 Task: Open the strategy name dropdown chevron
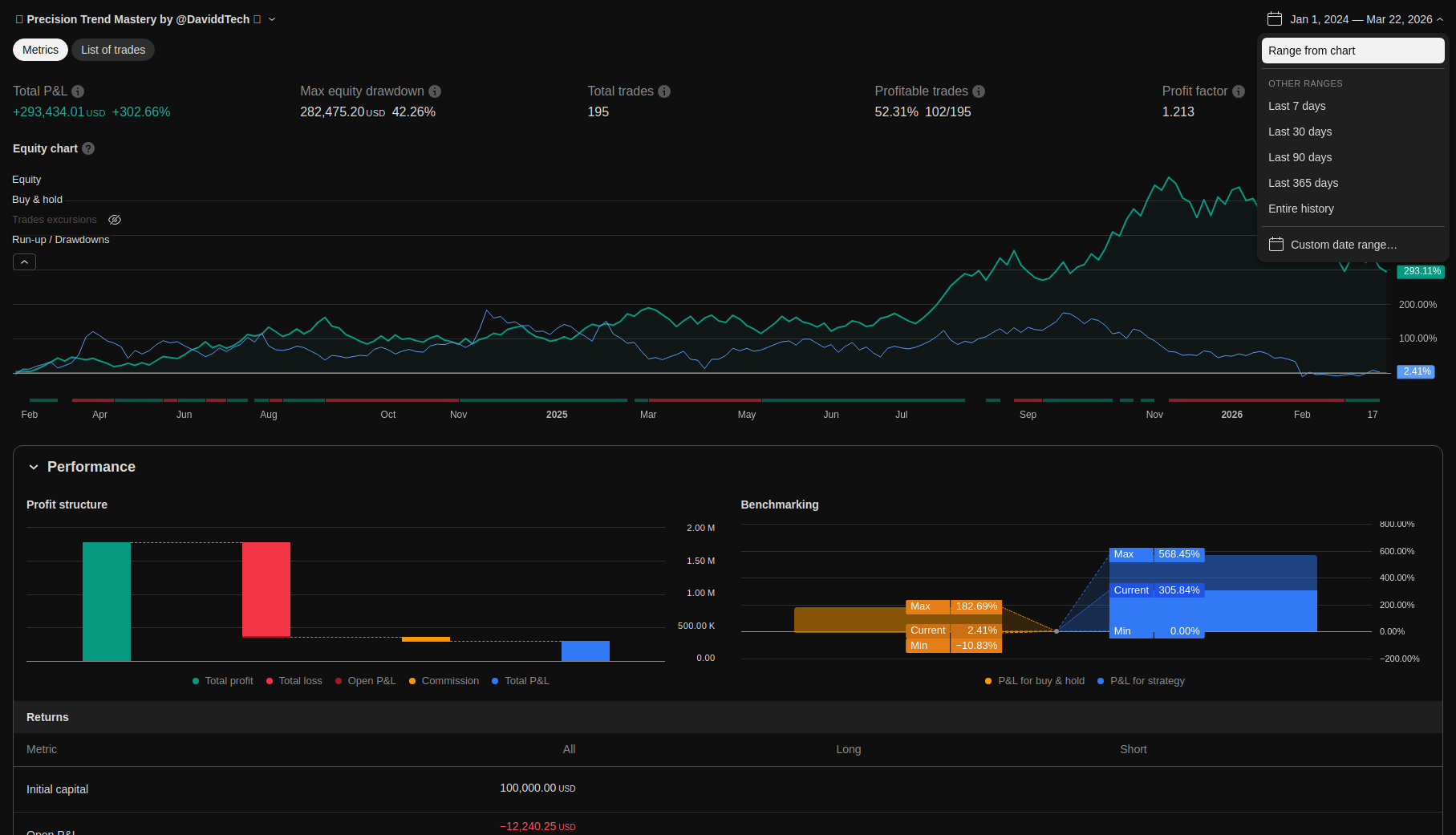pyautogui.click(x=272, y=19)
